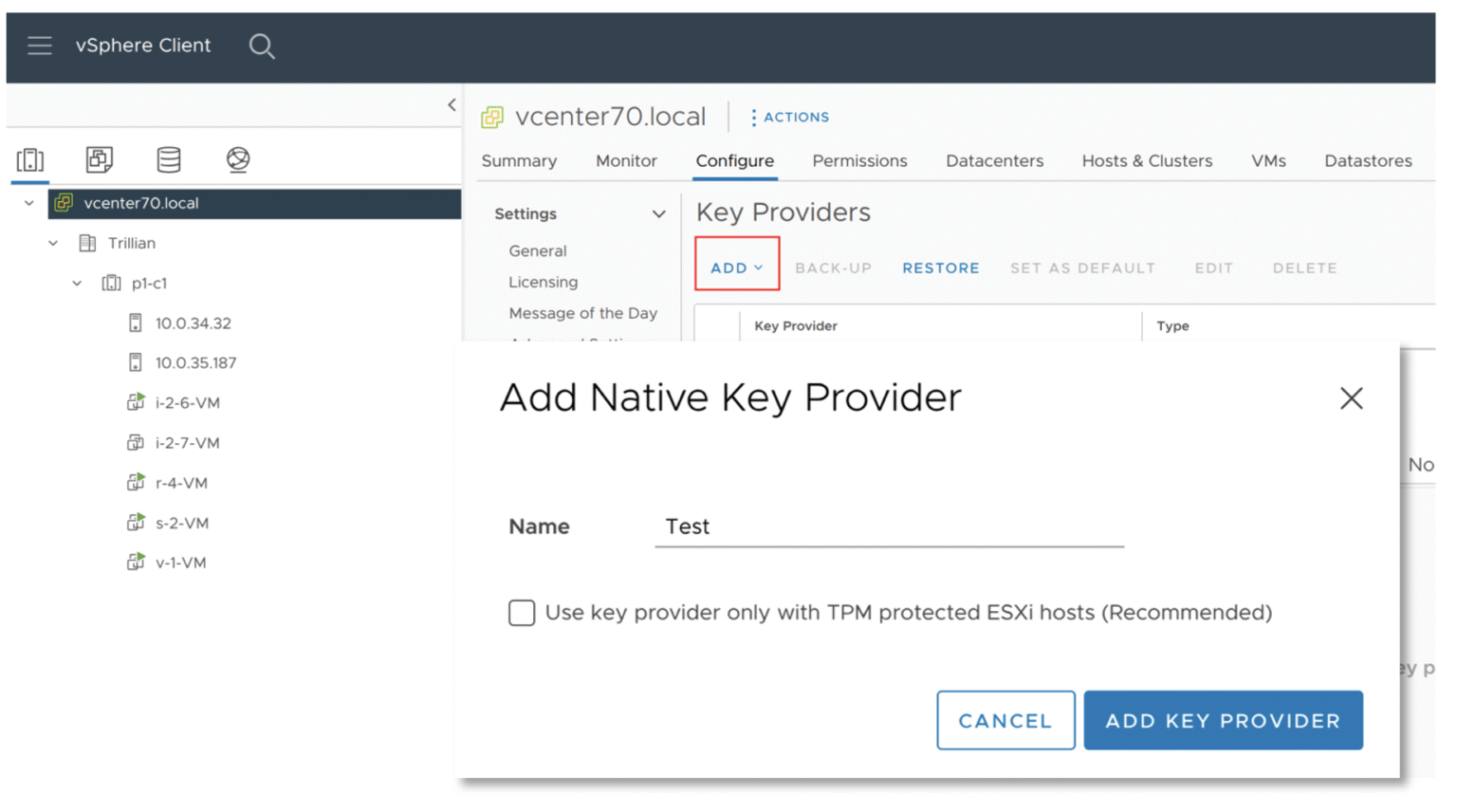Click the VM icon for s-2-VM
The width and height of the screenshot is (1457, 812).
(136, 523)
